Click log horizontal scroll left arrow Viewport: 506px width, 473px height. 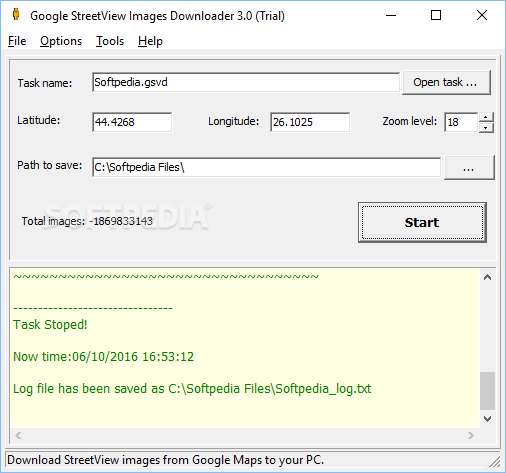(18, 435)
